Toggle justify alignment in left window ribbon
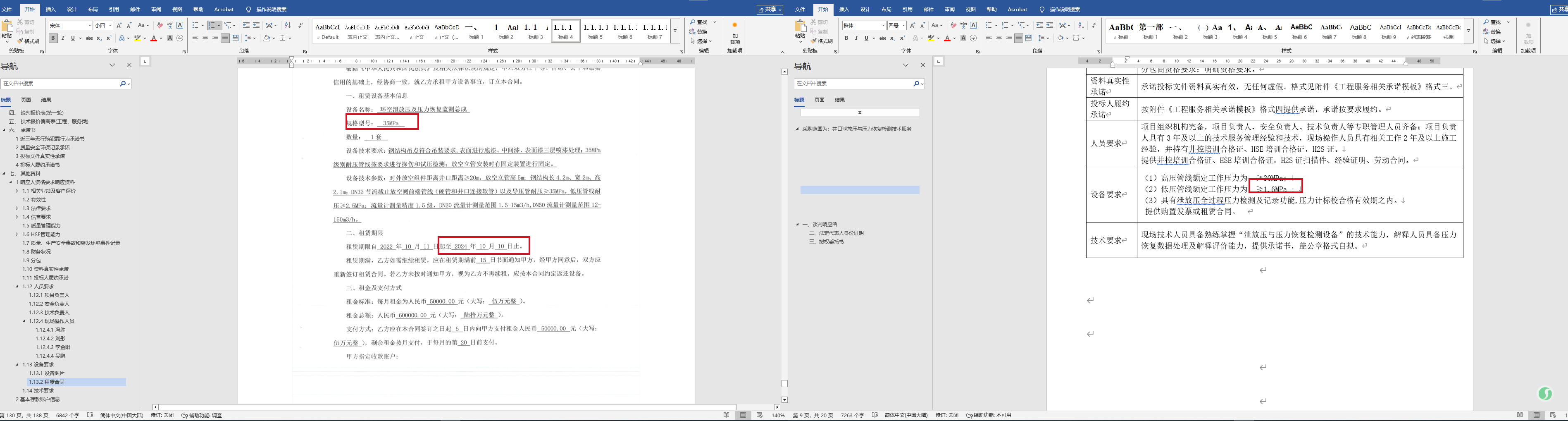 click(x=225, y=38)
